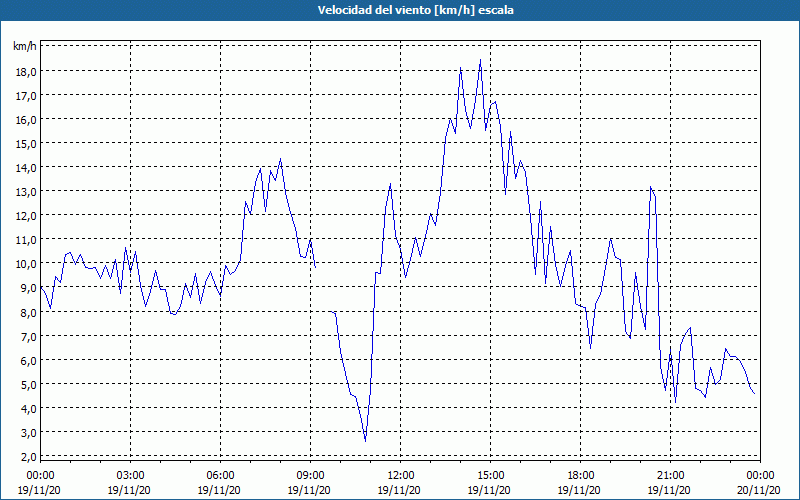The height and width of the screenshot is (500, 800).
Task: Select the 11,0 y-axis value
Action: point(27,240)
